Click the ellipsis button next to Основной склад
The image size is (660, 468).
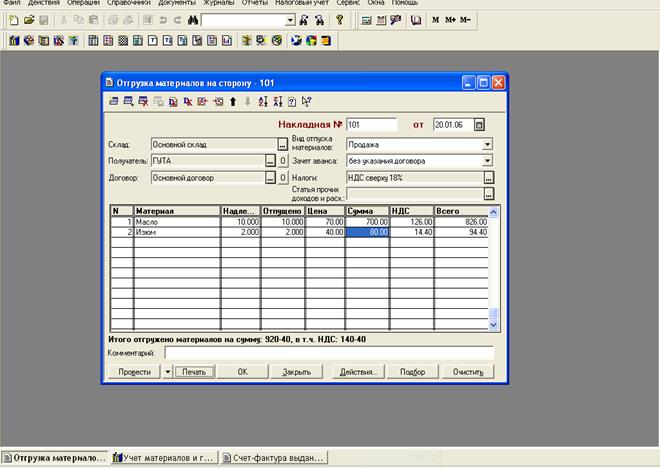(x=282, y=144)
